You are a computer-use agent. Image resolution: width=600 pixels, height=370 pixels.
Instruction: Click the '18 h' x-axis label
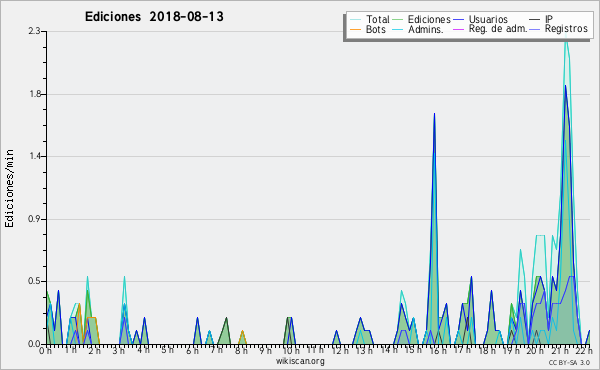[487, 351]
